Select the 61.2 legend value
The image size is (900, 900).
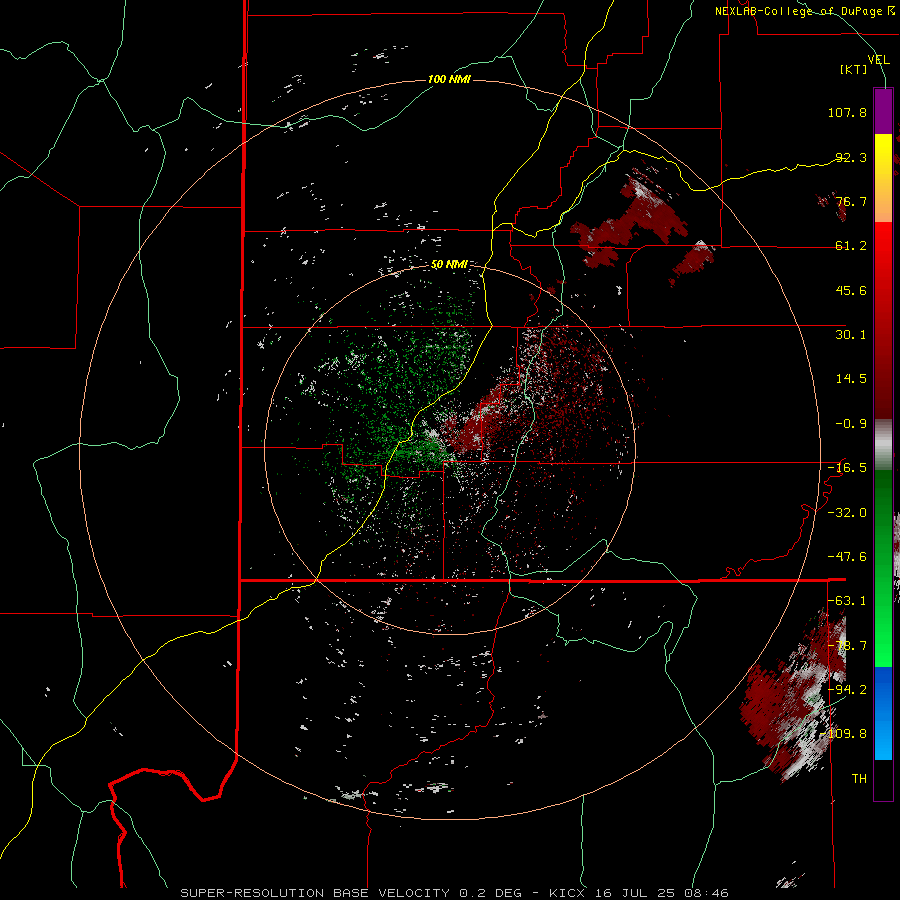tap(851, 246)
